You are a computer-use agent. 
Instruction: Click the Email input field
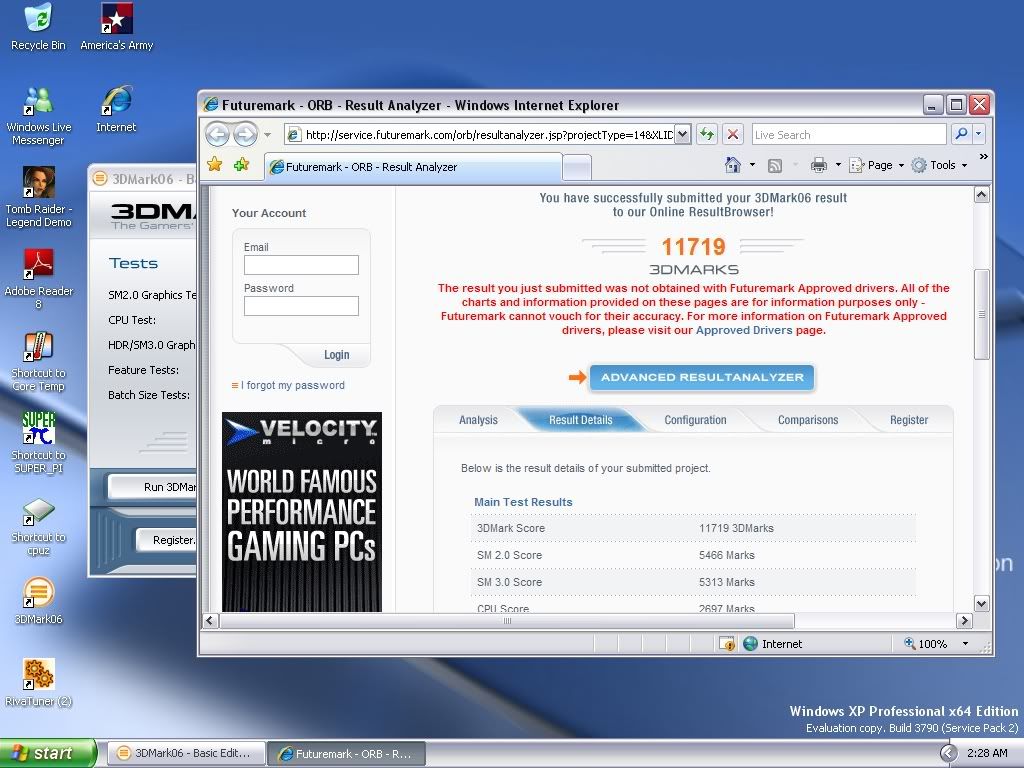pyautogui.click(x=301, y=265)
